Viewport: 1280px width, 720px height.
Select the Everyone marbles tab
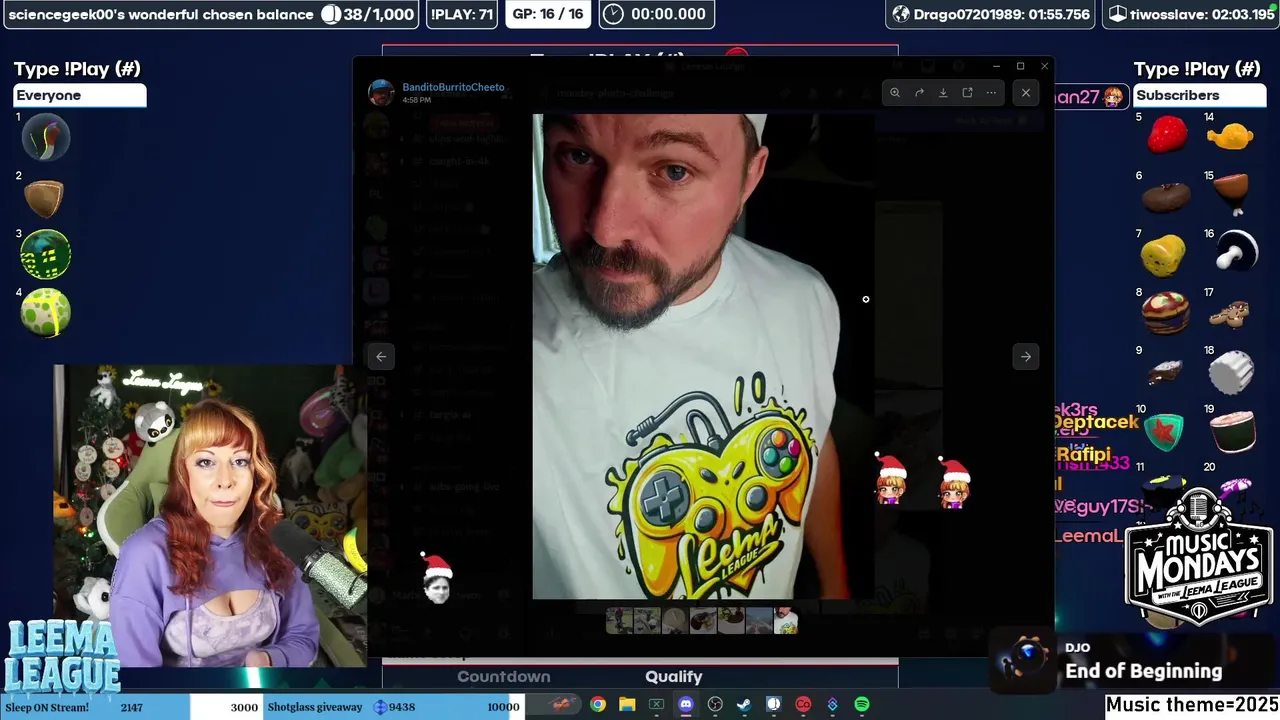(x=80, y=96)
